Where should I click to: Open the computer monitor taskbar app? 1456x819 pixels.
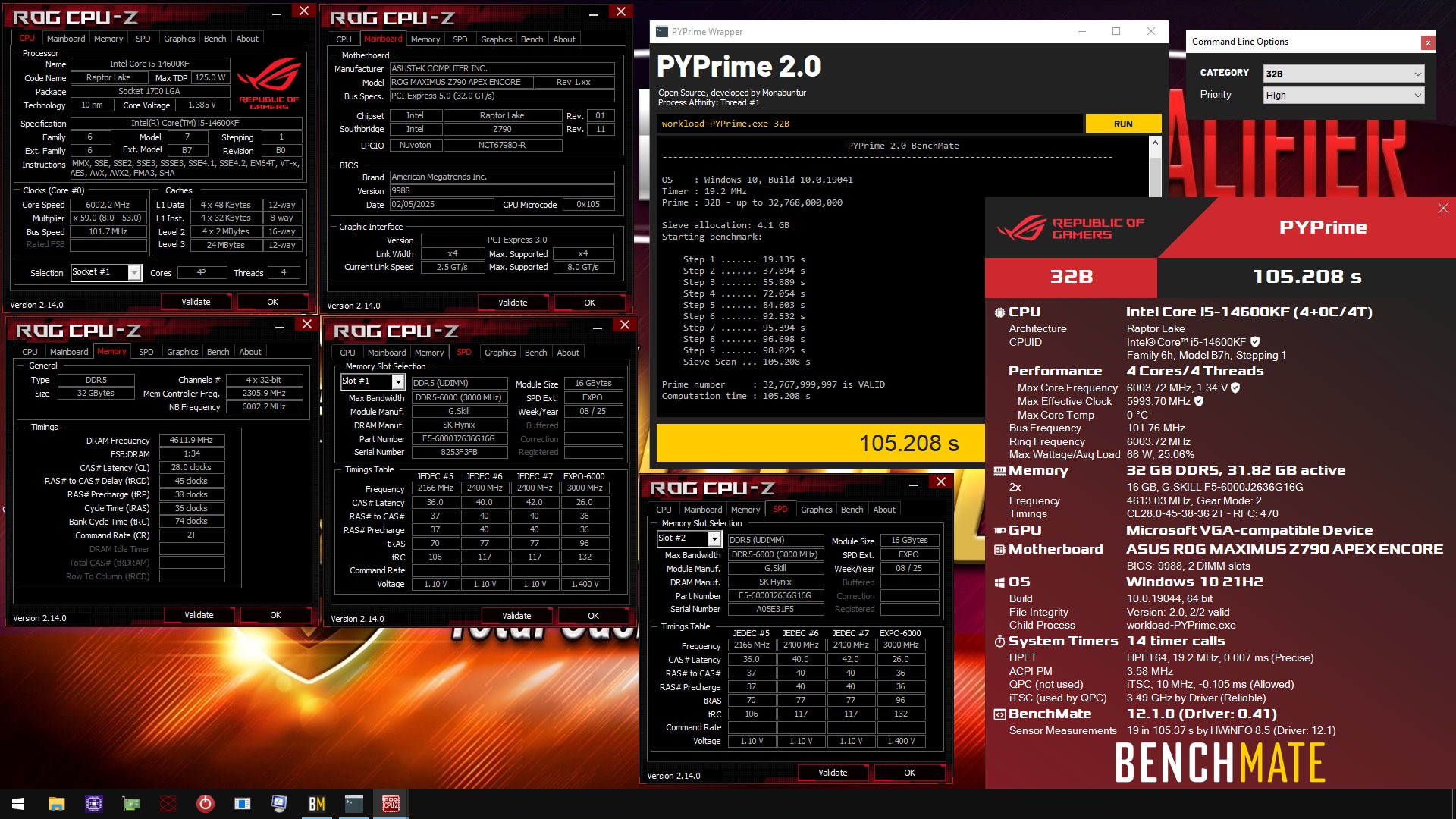[279, 804]
